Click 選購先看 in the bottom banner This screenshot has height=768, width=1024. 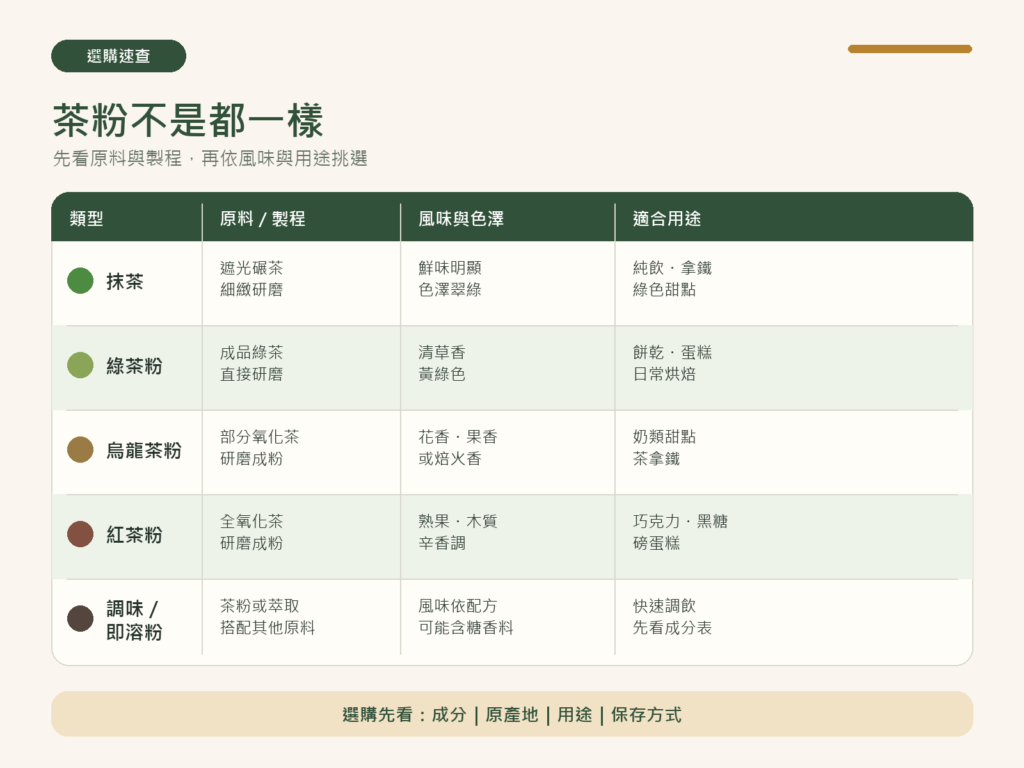coord(377,714)
